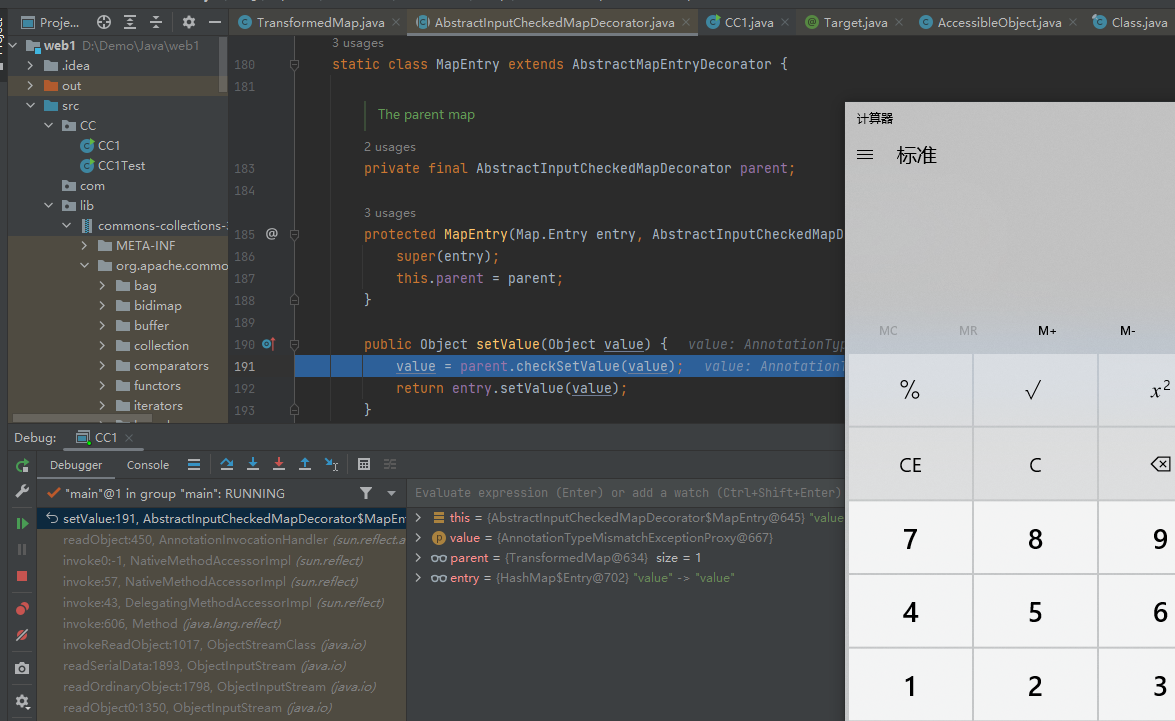Viewport: 1175px width, 721px height.
Task: Select opened file (crosshair) in Project panel
Action: click(104, 22)
